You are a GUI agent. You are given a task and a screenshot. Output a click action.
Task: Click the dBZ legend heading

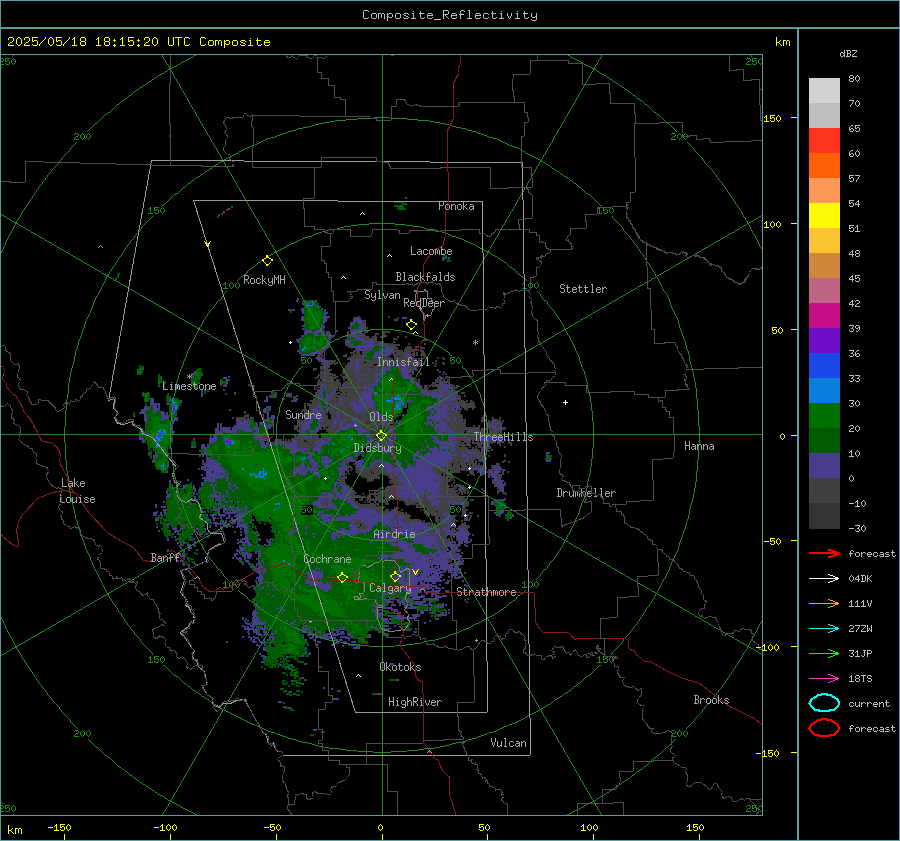(848, 53)
